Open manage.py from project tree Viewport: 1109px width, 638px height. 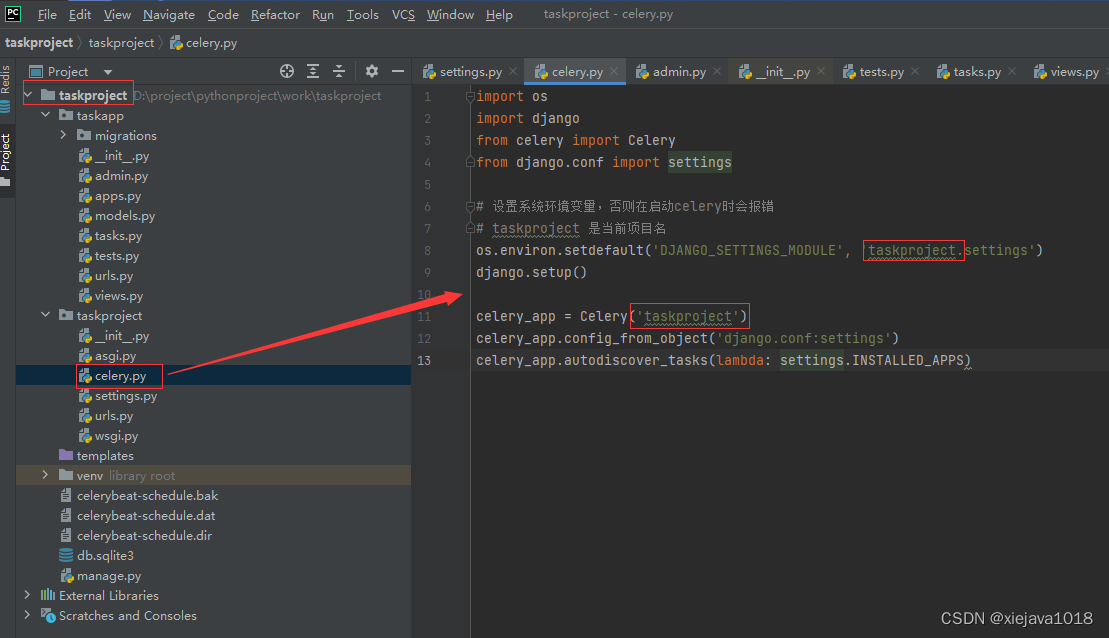[x=108, y=575]
